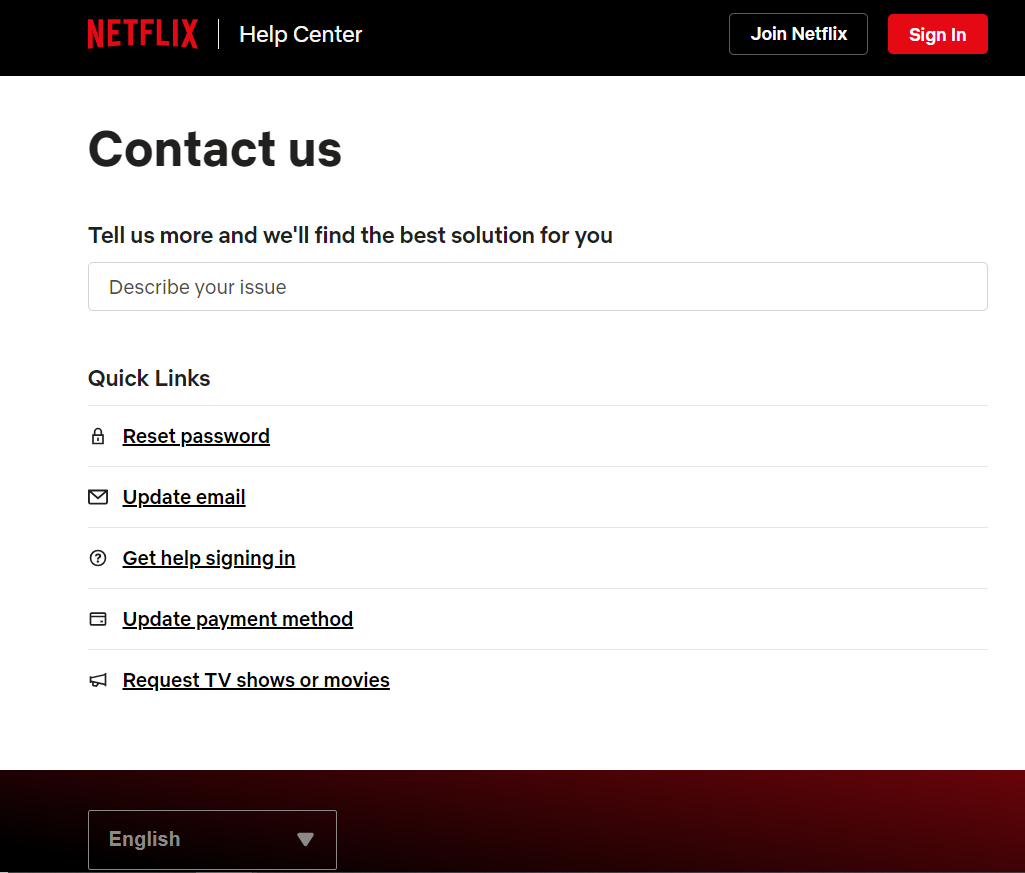
Task: Click the Contact us heading
Action: (214, 149)
